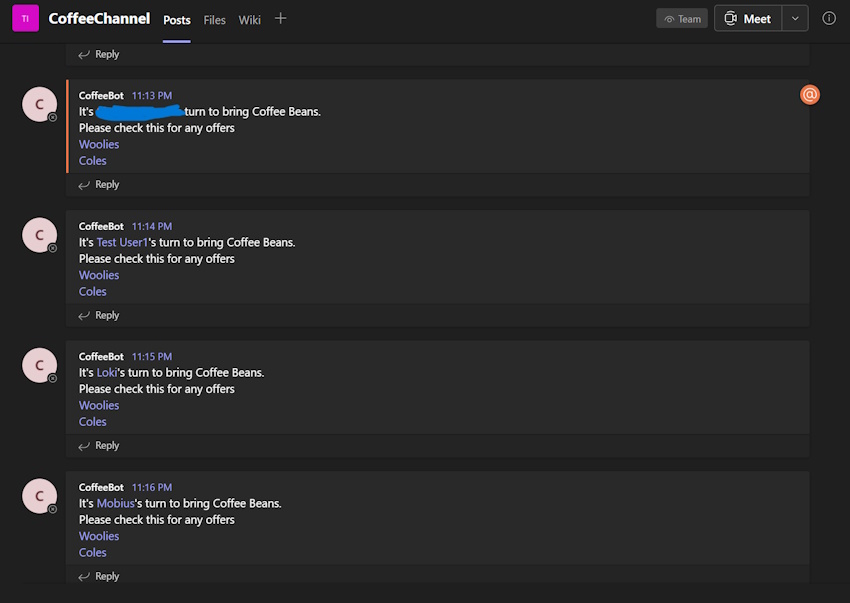Reply to the Test User1 message
Image resolution: width=850 pixels, height=603 pixels.
pos(99,315)
